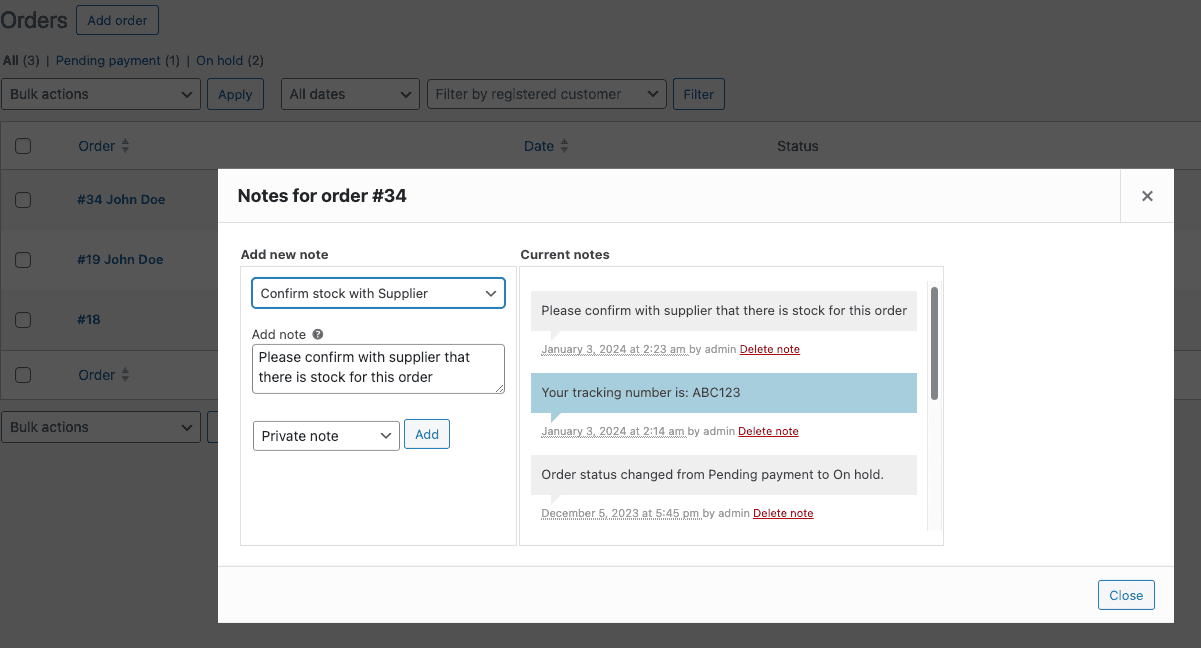Viewport: 1201px width, 648px height.
Task: Open the All dates filter dropdown
Action: point(350,94)
